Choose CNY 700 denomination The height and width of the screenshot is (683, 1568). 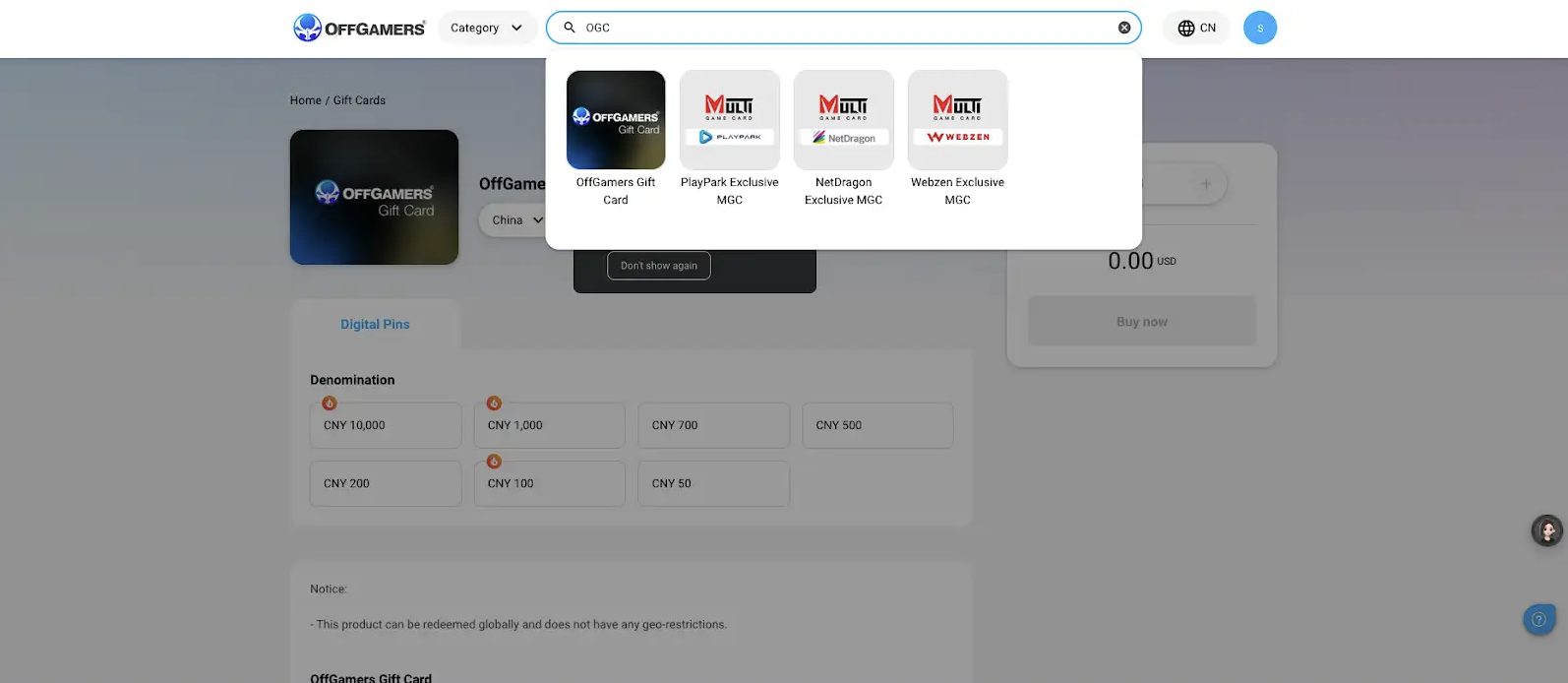[x=714, y=425]
